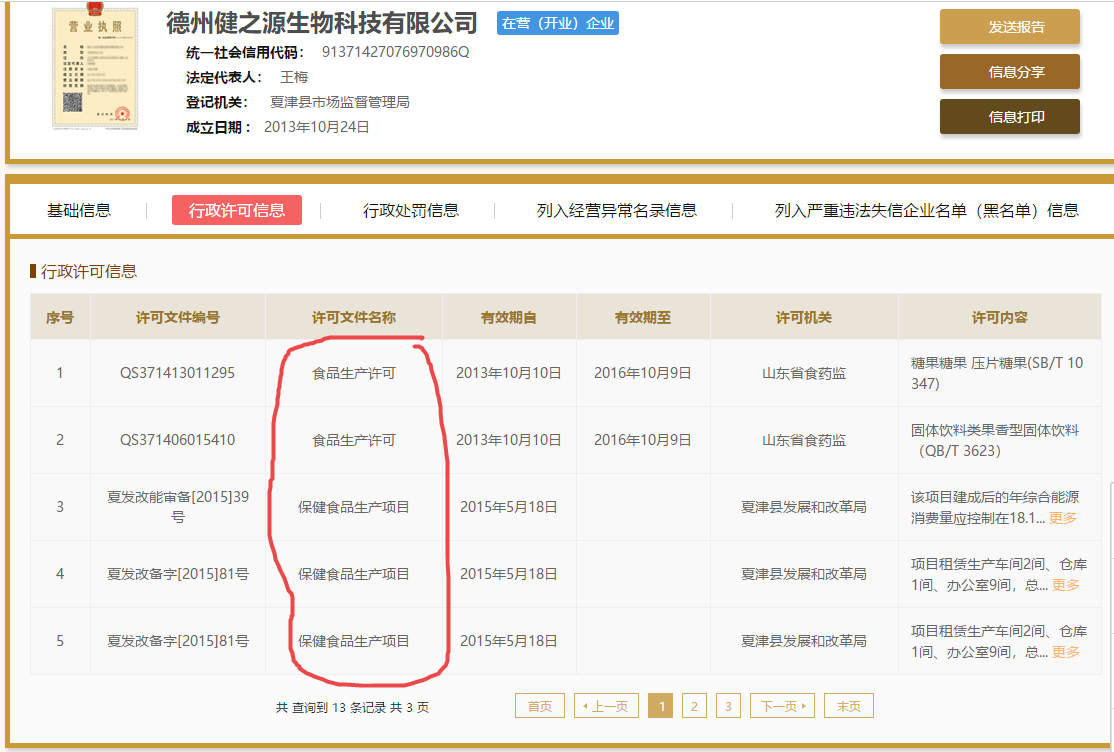Select page 2 in pagination

pos(694,705)
